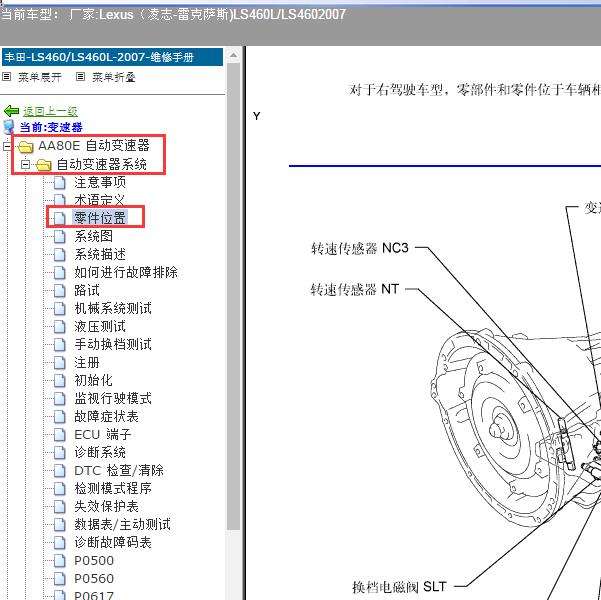Open the 诊断系统 page

100,452
